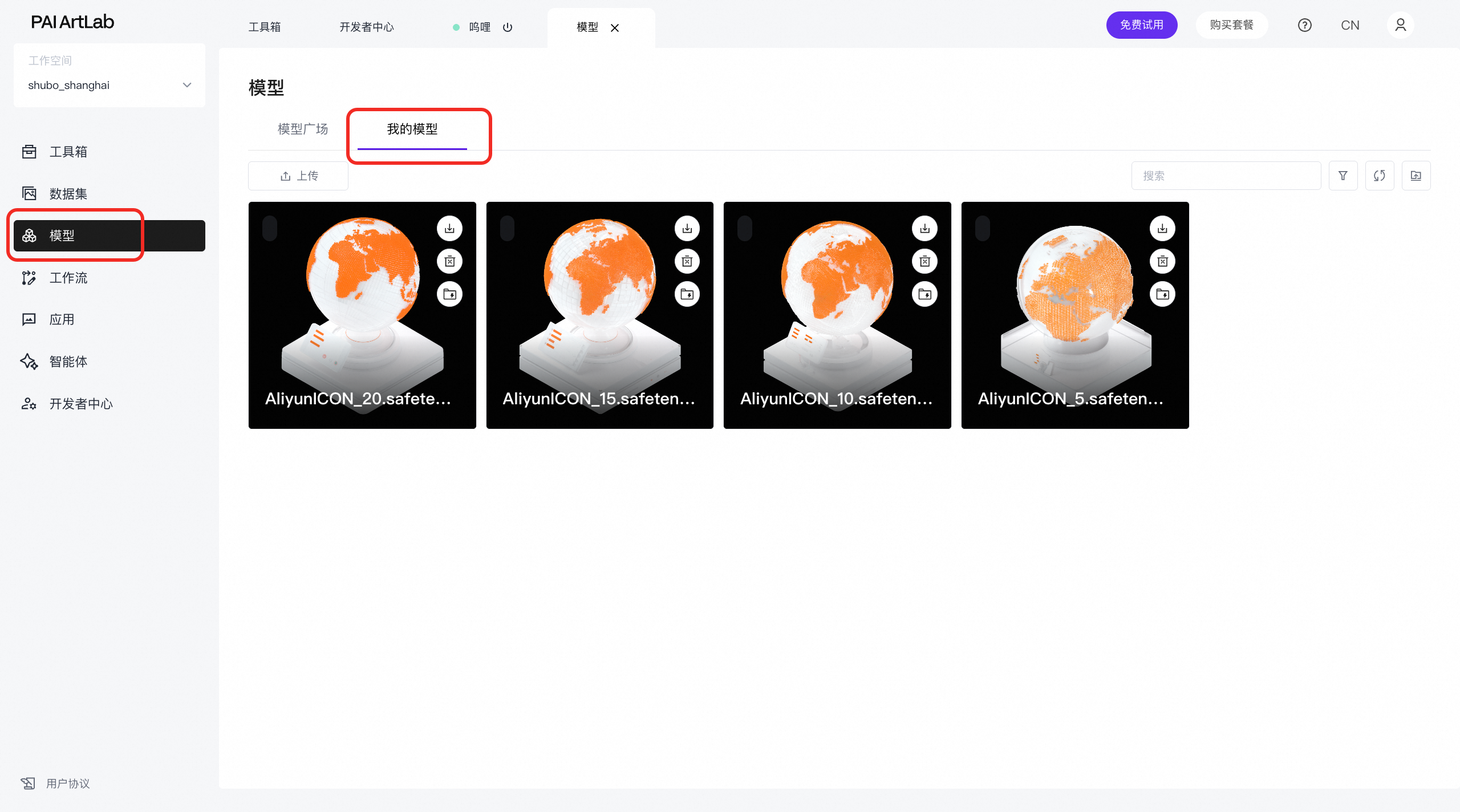The height and width of the screenshot is (812, 1460).
Task: Click the power icon beside 呜哩 tab
Action: click(508, 27)
